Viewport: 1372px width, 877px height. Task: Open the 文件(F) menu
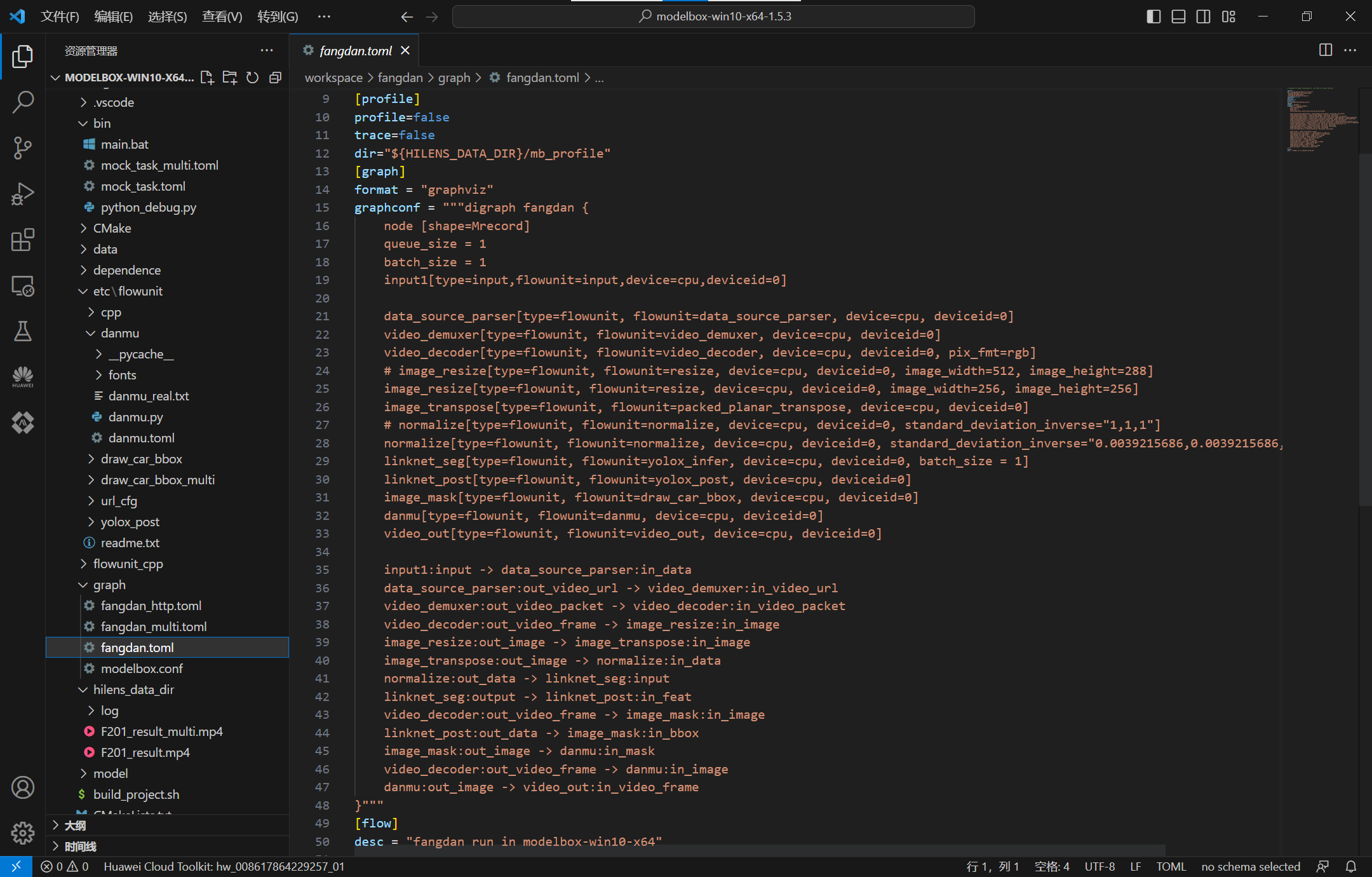(60, 17)
